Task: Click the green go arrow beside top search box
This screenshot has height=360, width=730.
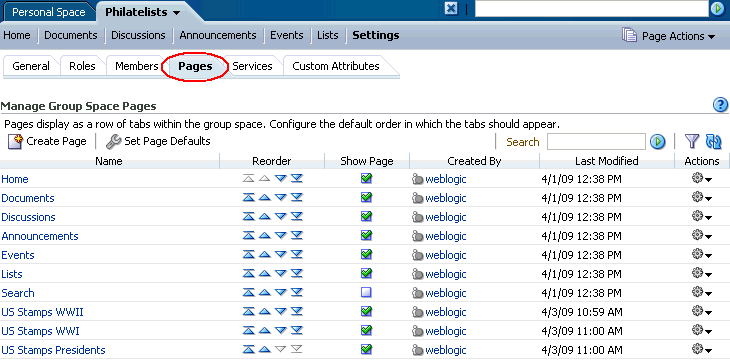Action: [x=717, y=9]
